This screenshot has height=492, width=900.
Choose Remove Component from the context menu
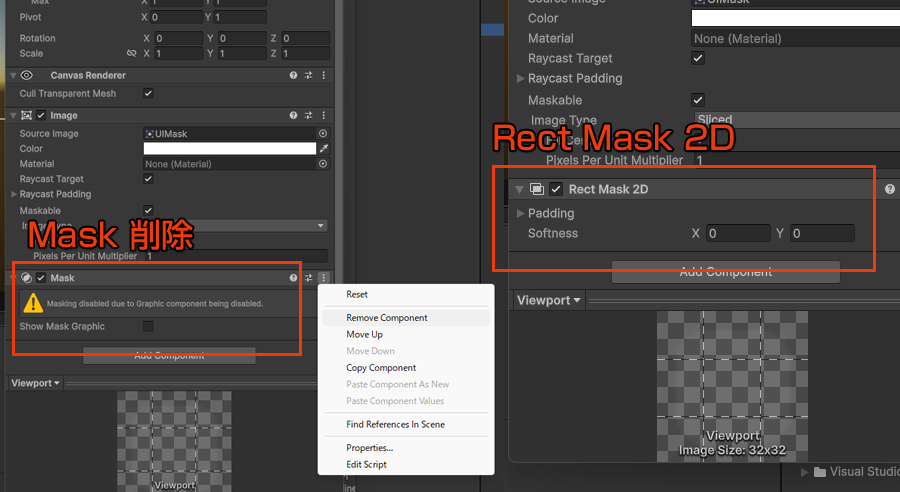point(386,318)
